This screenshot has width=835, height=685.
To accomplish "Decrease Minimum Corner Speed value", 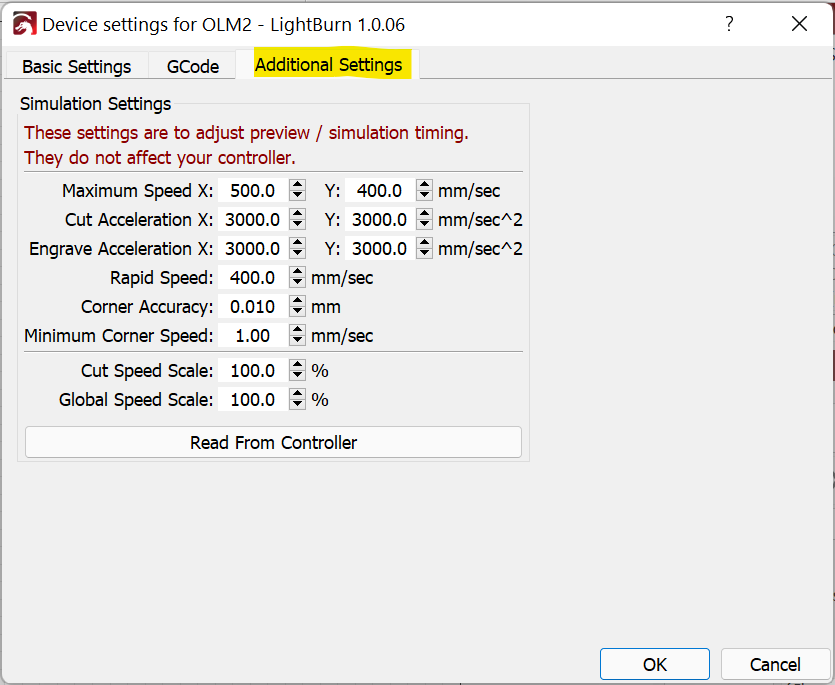I will [298, 341].
